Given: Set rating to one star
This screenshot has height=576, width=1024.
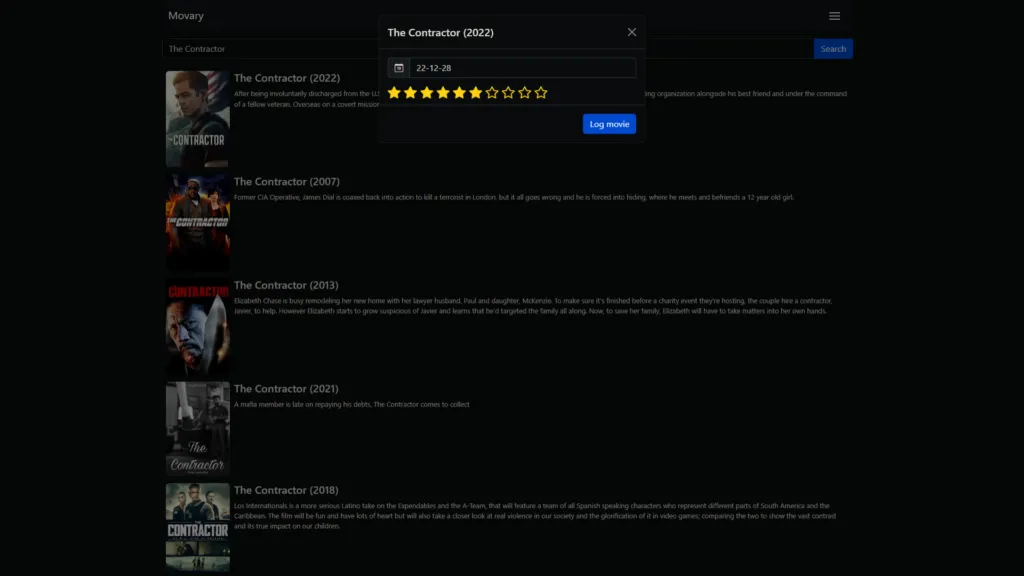Looking at the screenshot, I should coord(394,93).
